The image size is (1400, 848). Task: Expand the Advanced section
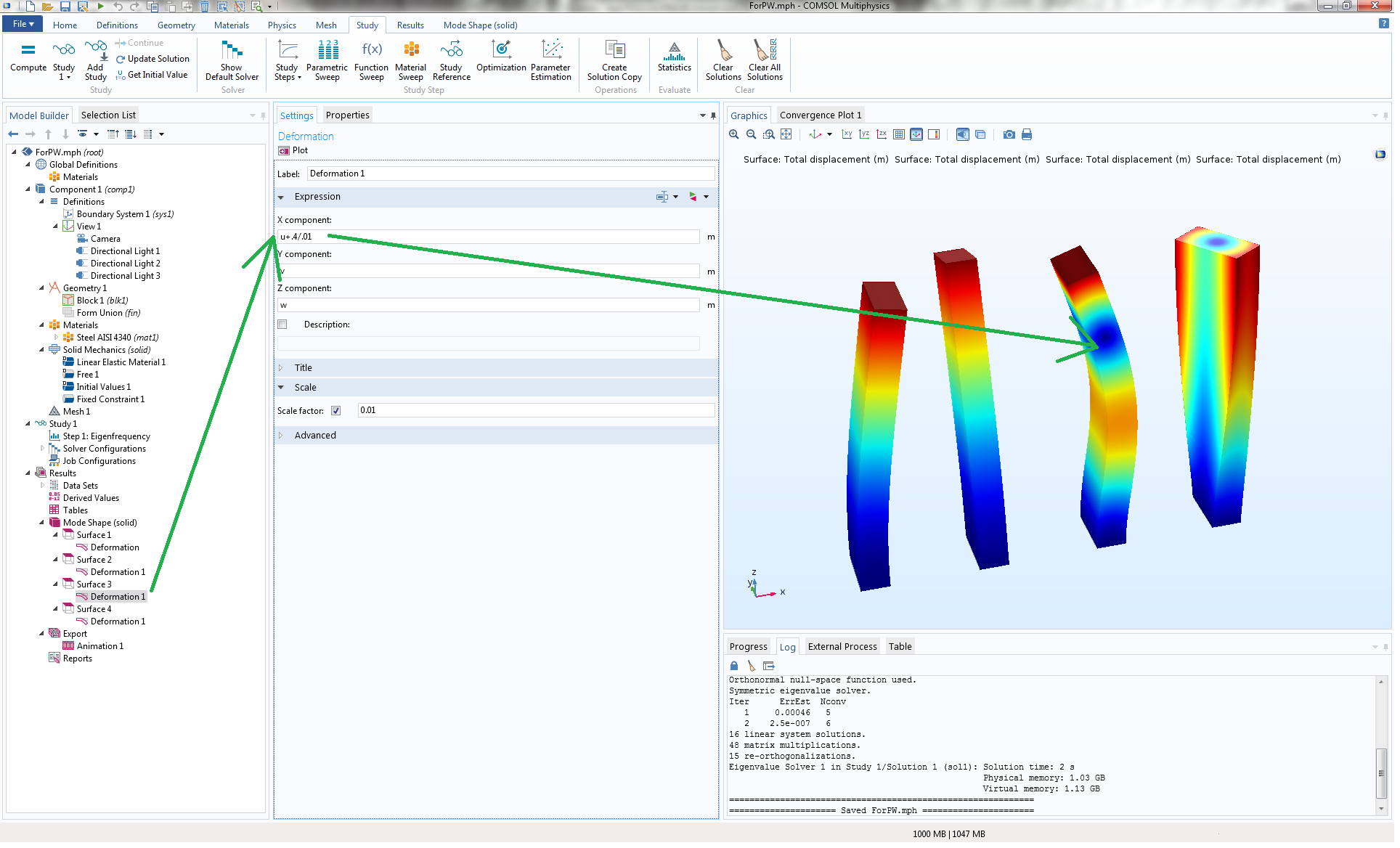pos(314,436)
